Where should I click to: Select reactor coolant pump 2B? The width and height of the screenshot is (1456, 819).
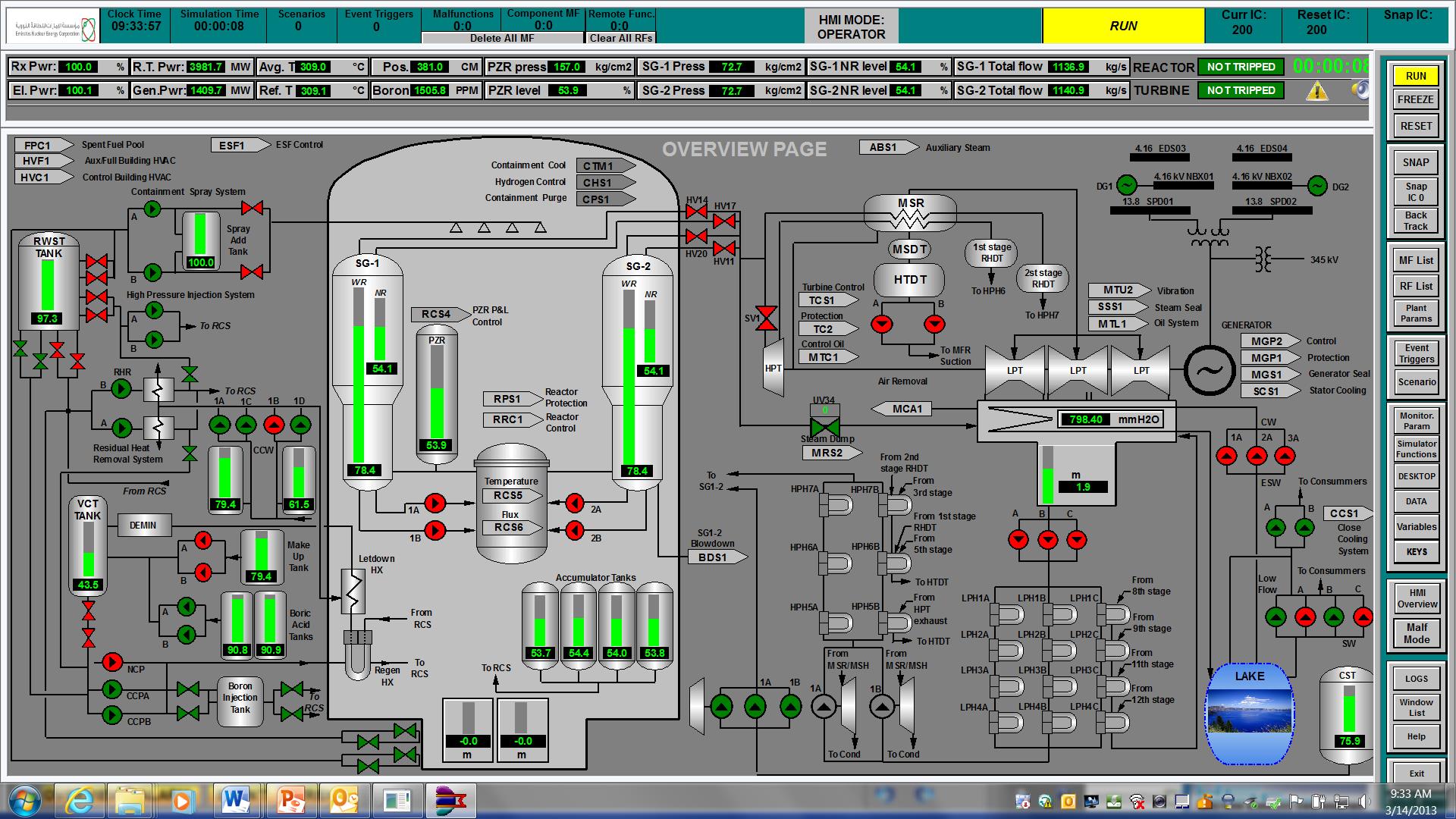point(574,529)
